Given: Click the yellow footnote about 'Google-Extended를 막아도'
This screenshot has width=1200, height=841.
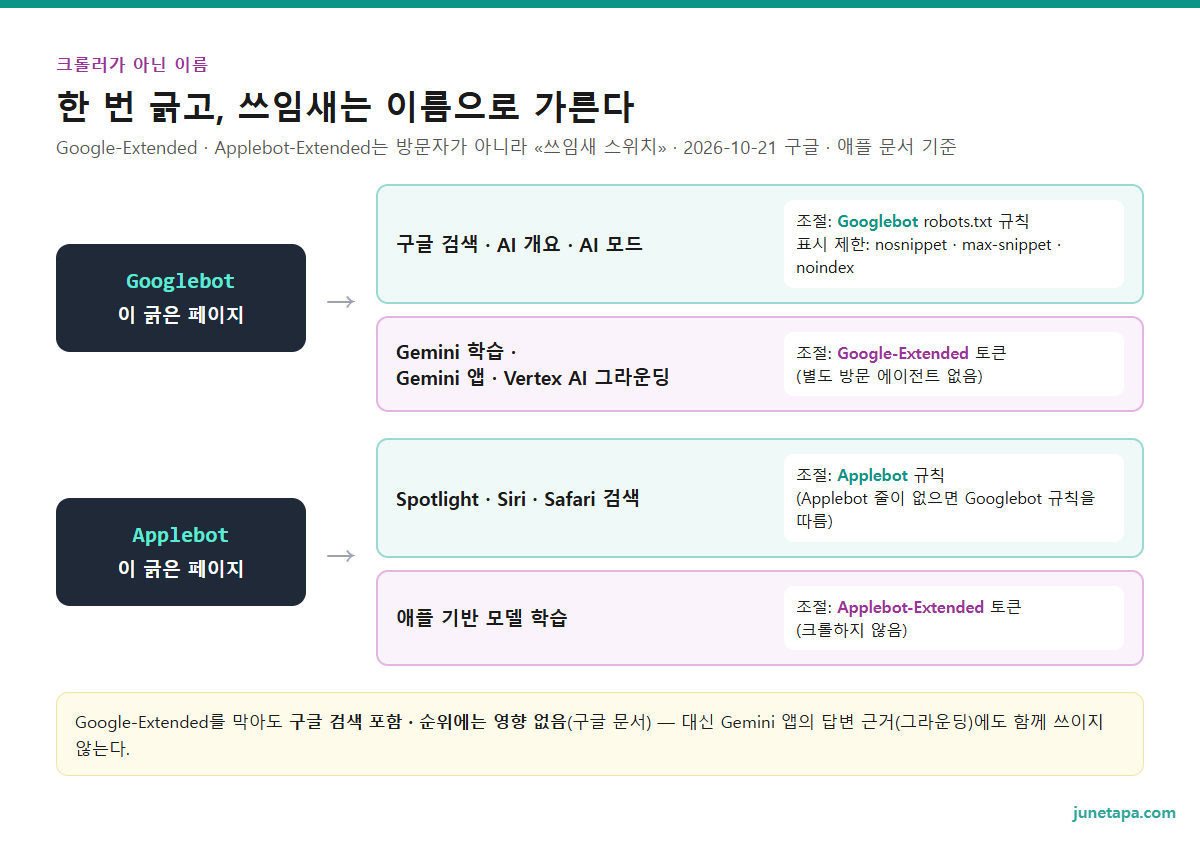Looking at the screenshot, I should click(600, 734).
